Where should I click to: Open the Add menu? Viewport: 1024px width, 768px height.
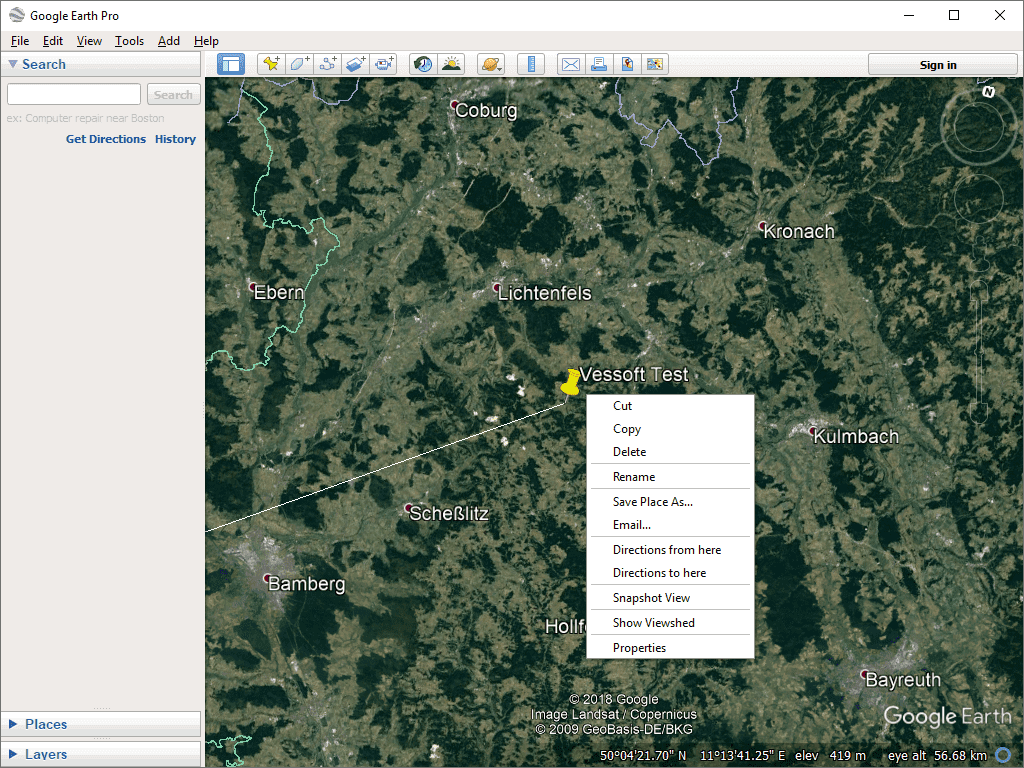tap(168, 41)
